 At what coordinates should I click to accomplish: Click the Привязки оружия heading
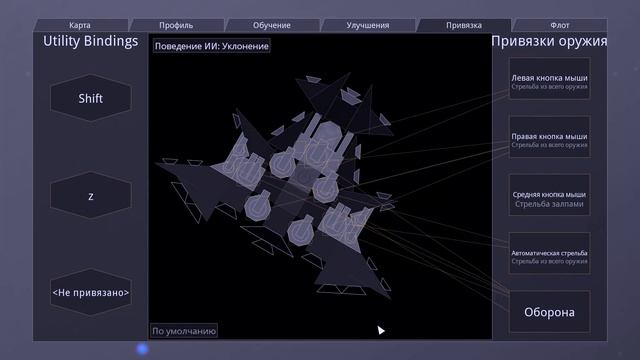click(x=549, y=41)
